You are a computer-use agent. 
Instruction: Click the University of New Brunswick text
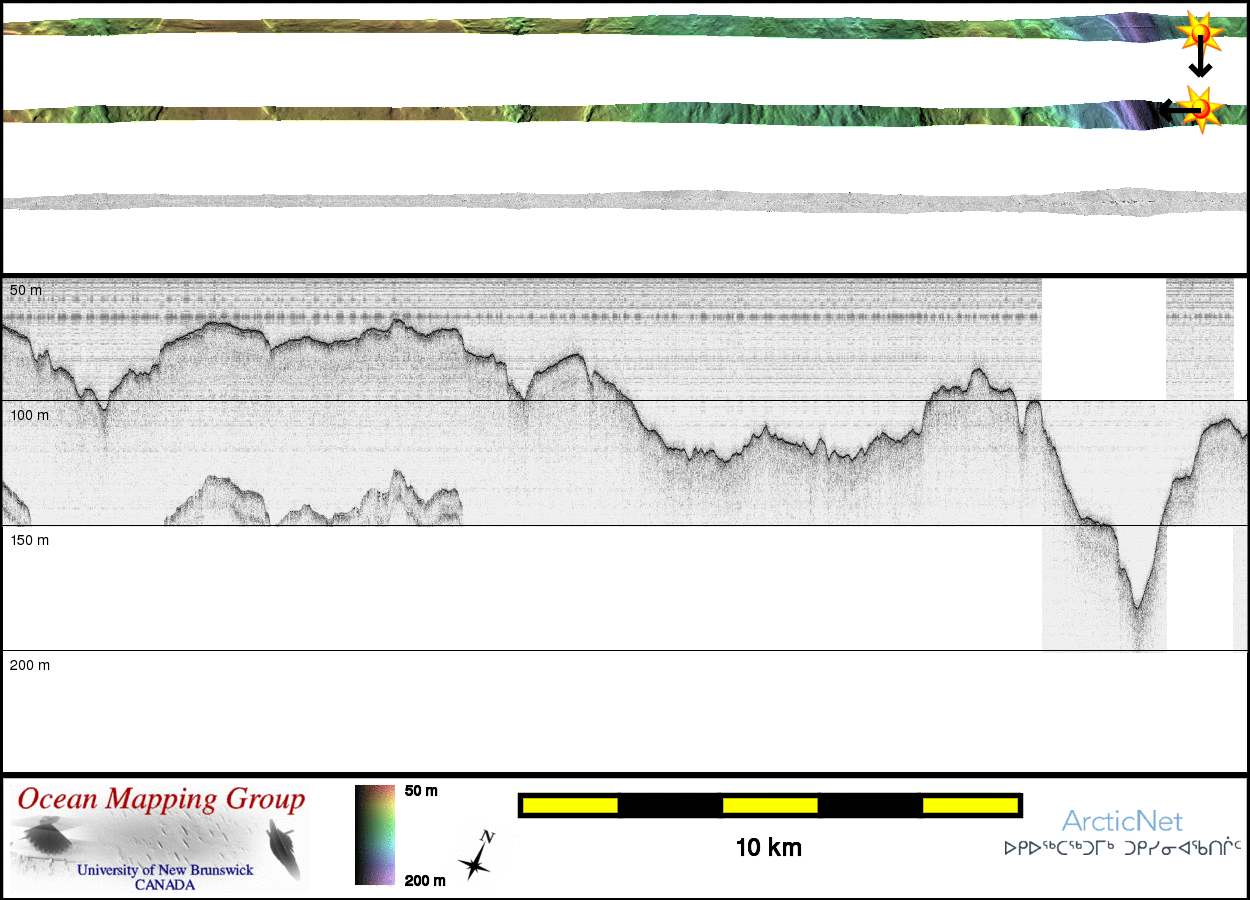click(x=165, y=870)
